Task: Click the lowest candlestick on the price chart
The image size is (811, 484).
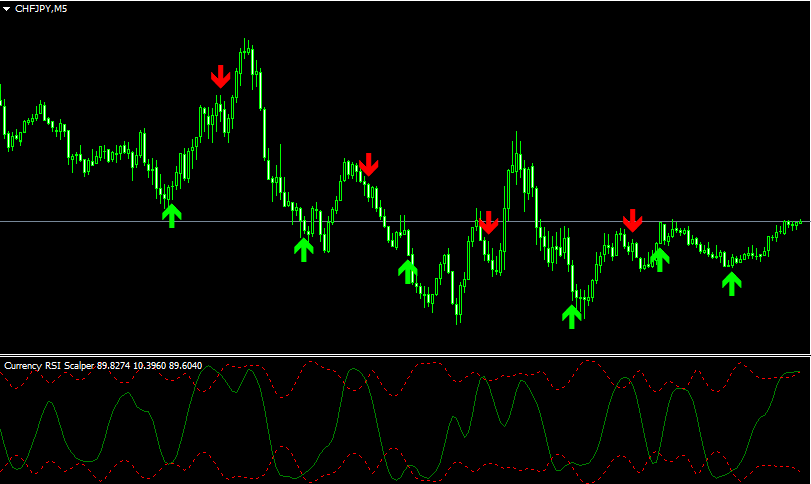Action: (458, 318)
